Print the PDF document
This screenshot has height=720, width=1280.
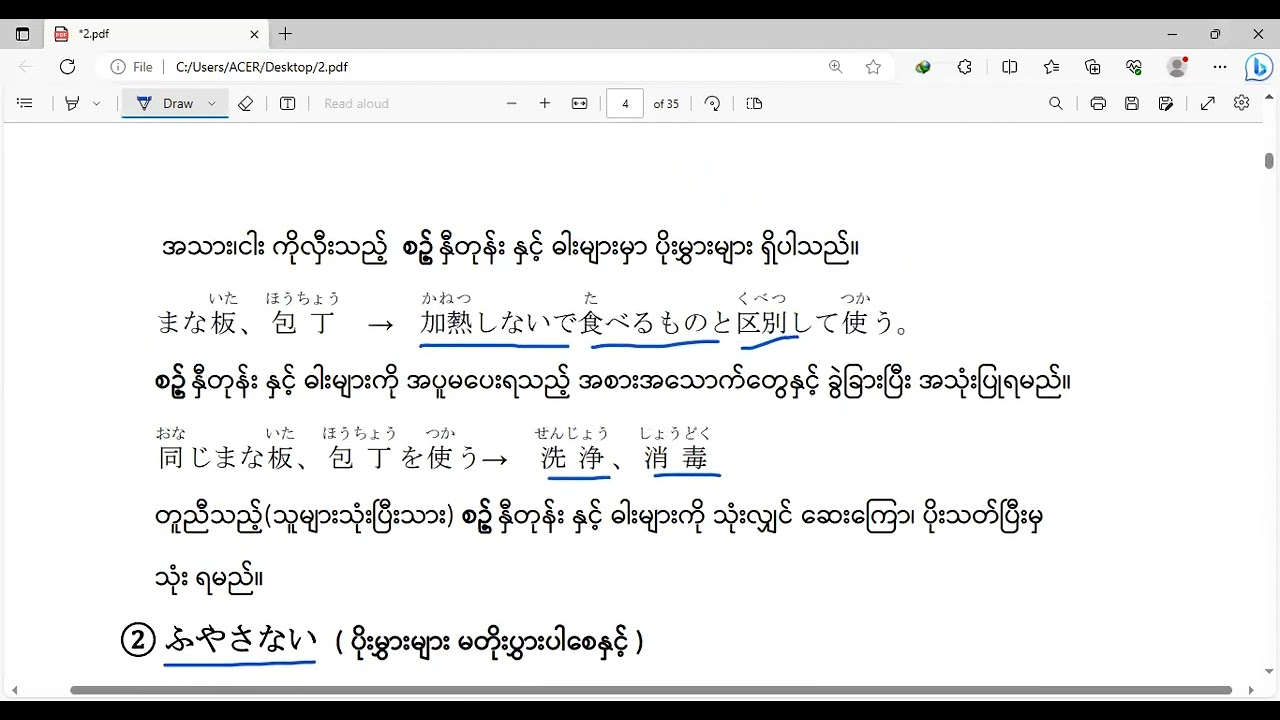point(1098,103)
